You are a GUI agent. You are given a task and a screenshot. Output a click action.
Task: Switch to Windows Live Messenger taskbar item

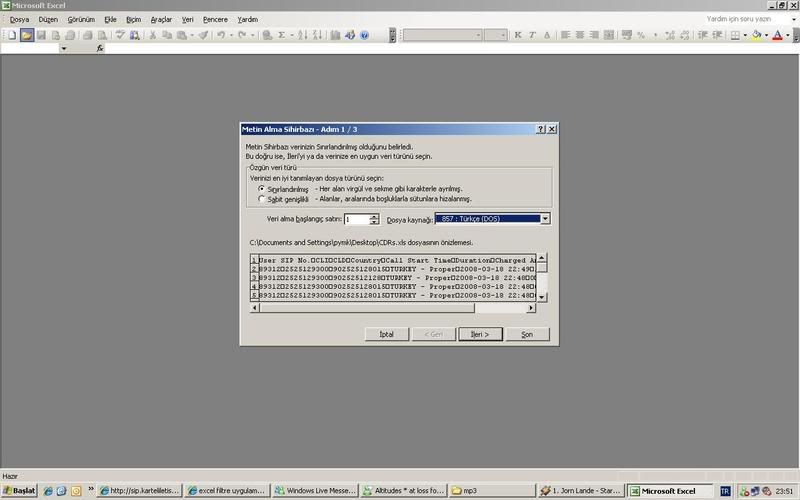click(315, 491)
